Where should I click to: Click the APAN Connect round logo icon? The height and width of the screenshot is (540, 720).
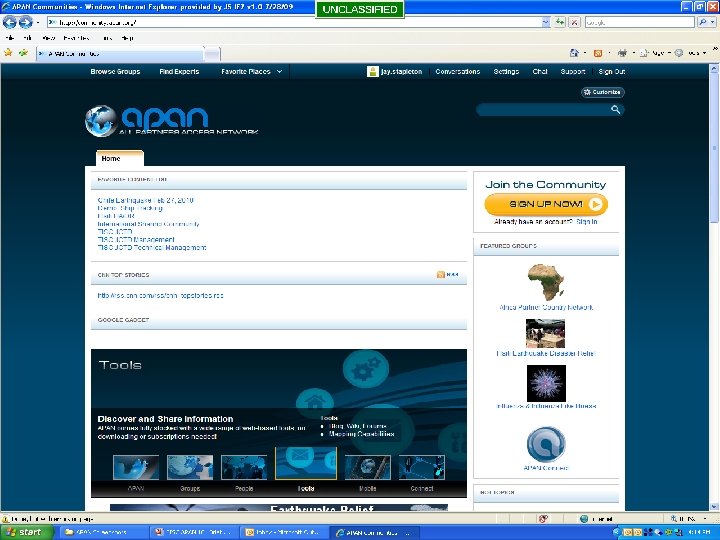[546, 444]
